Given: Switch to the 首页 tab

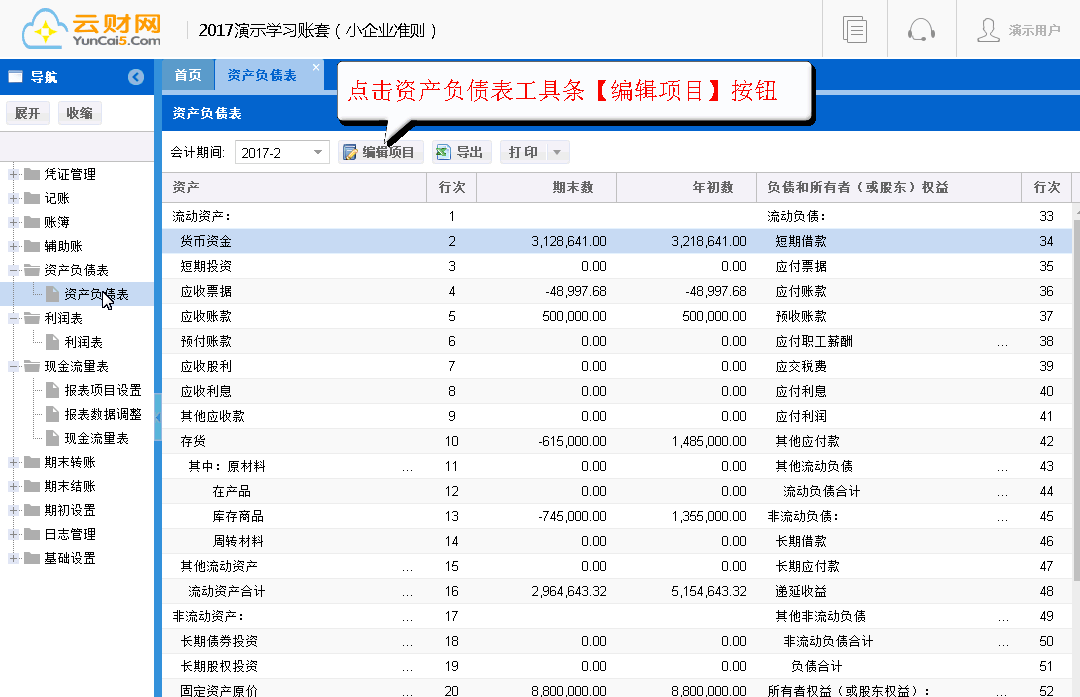Looking at the screenshot, I should pyautogui.click(x=188, y=75).
